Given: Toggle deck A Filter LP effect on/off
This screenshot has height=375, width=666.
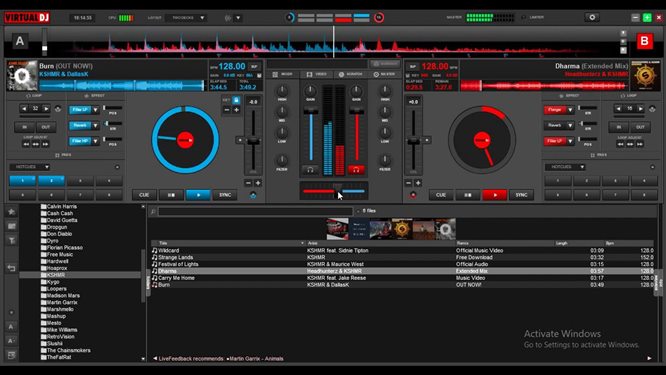Looking at the screenshot, I should pyautogui.click(x=80, y=110).
